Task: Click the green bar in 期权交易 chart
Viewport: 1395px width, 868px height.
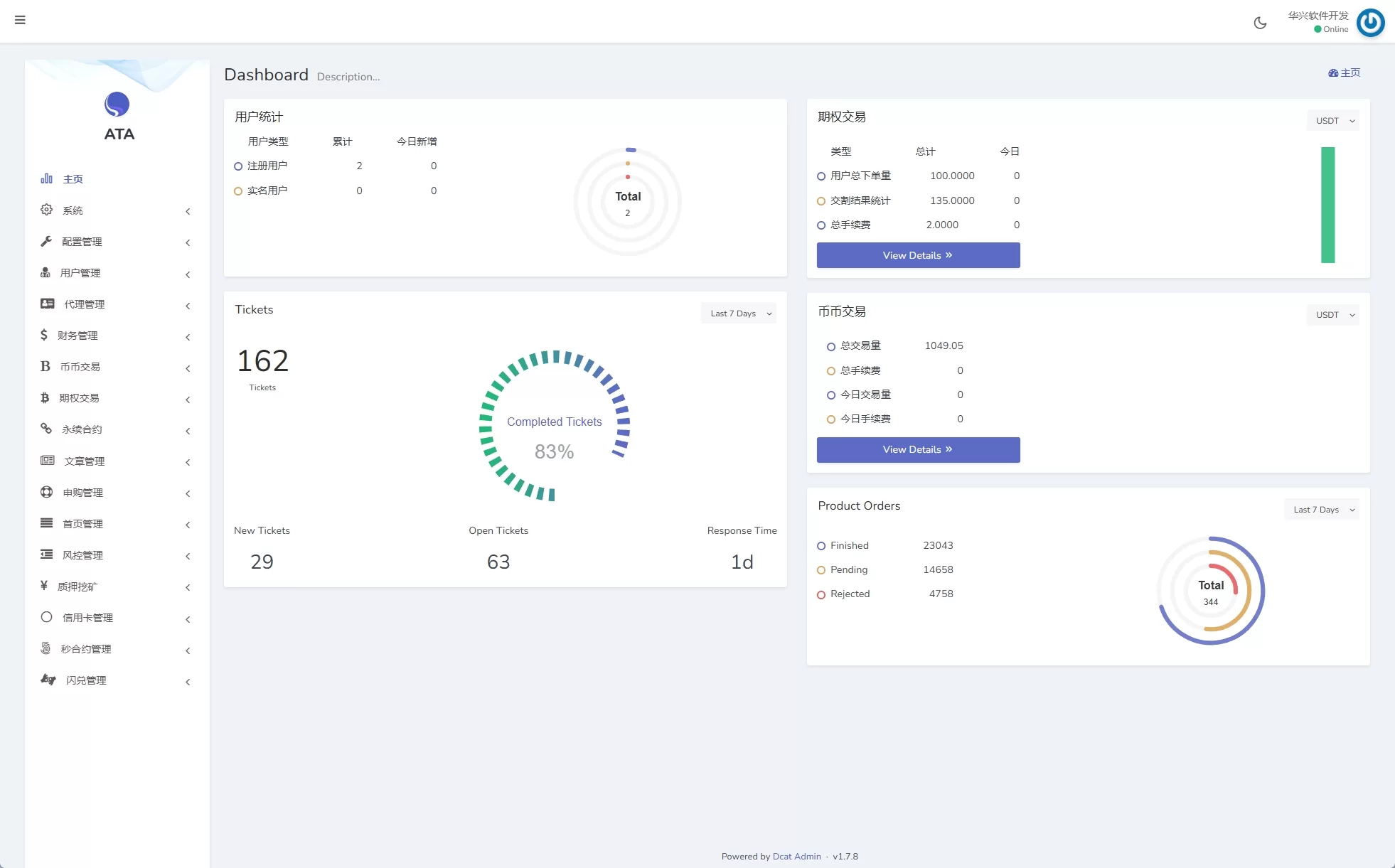Action: 1327,205
